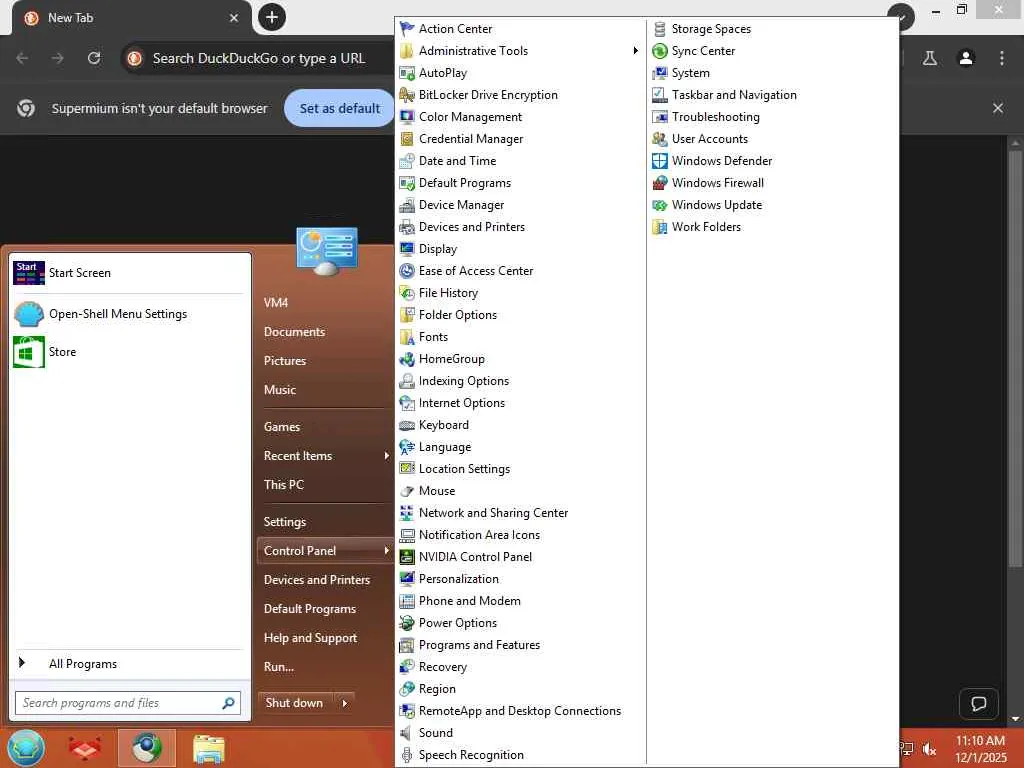The image size is (1024, 768).
Task: Click the Store icon in Start menu
Action: (x=29, y=352)
